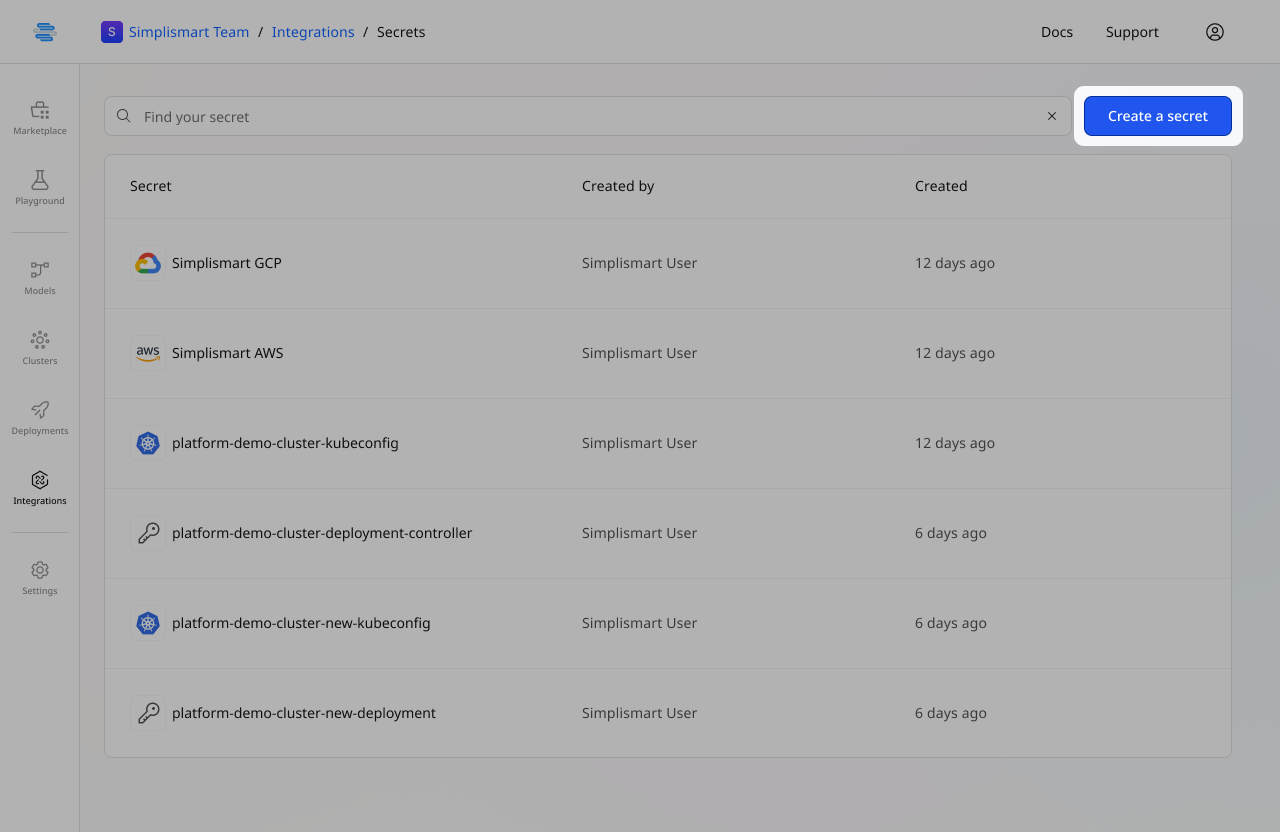Go to Integrations breadcrumb link
This screenshot has height=832, width=1280.
pos(313,32)
